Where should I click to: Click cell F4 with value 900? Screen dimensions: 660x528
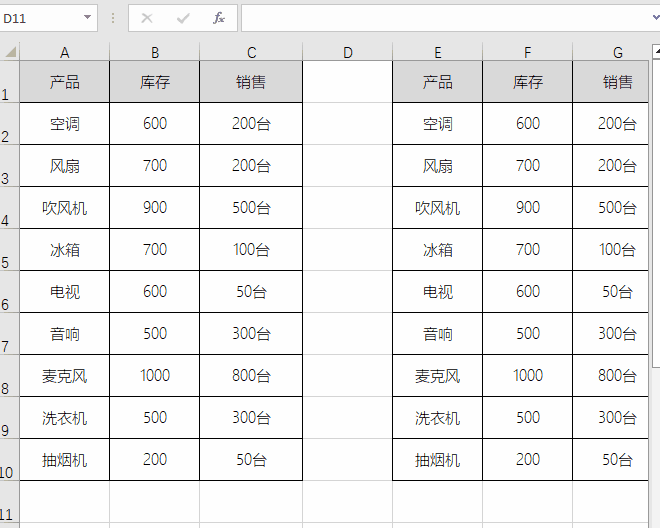pos(527,208)
